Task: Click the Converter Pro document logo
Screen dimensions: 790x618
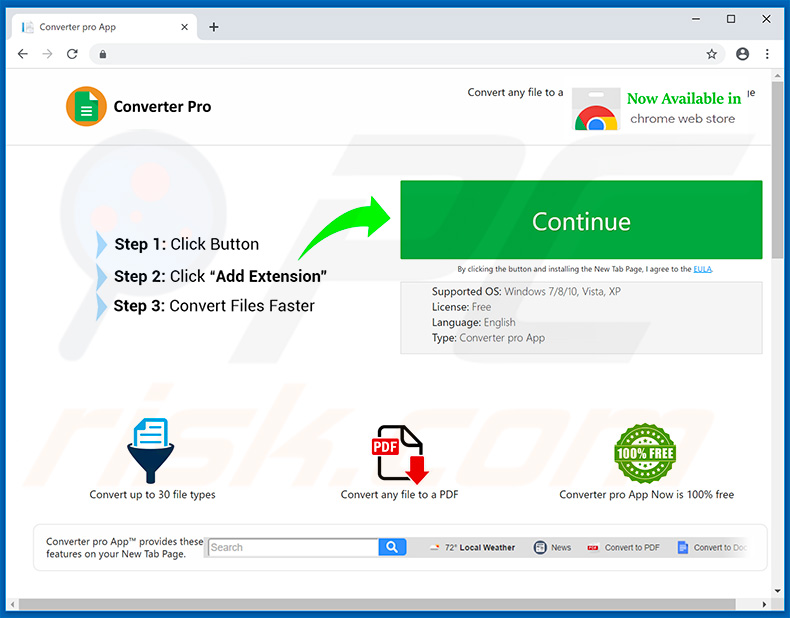Action: click(x=86, y=106)
